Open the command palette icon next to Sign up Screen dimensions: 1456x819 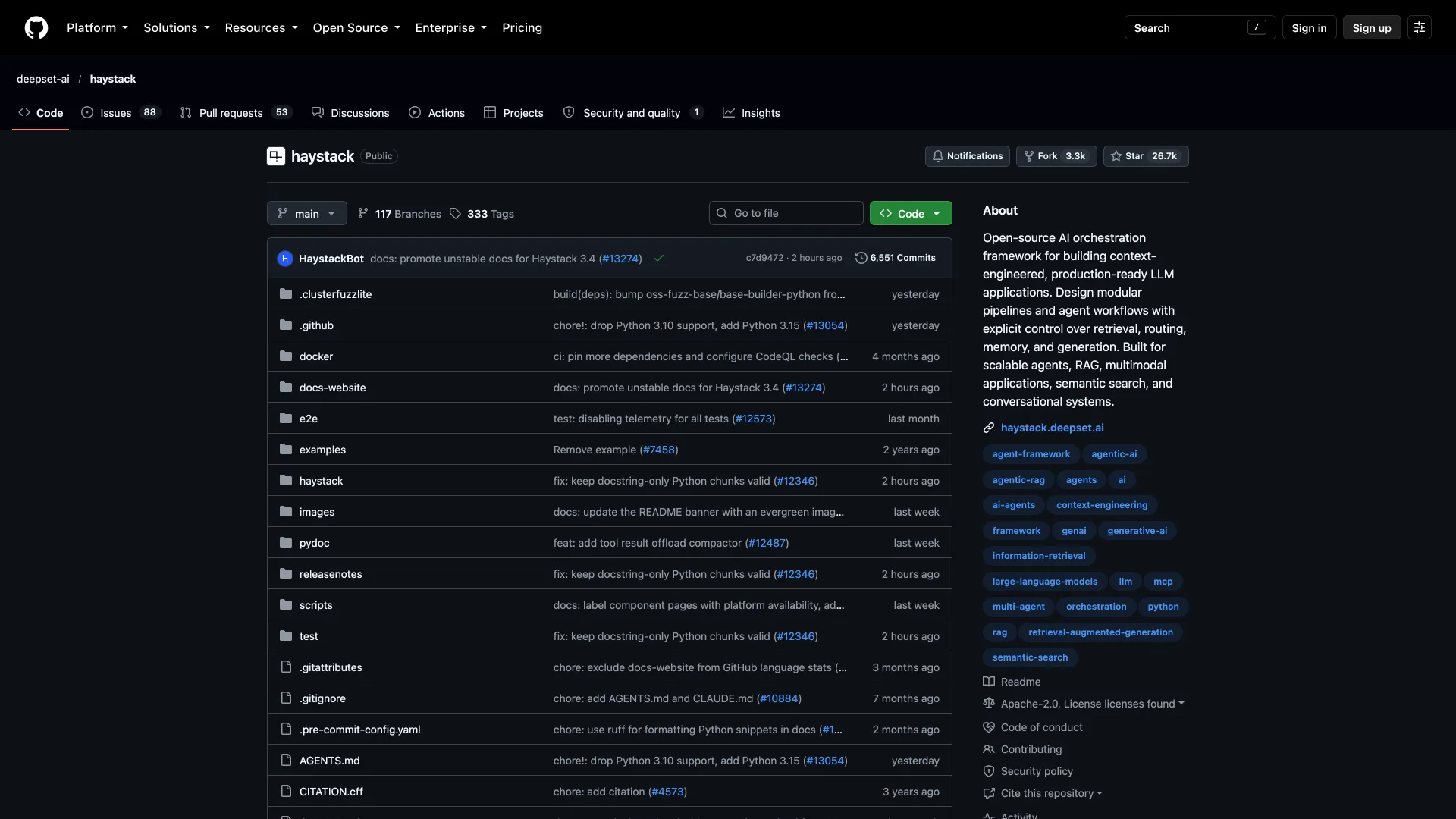(1420, 27)
